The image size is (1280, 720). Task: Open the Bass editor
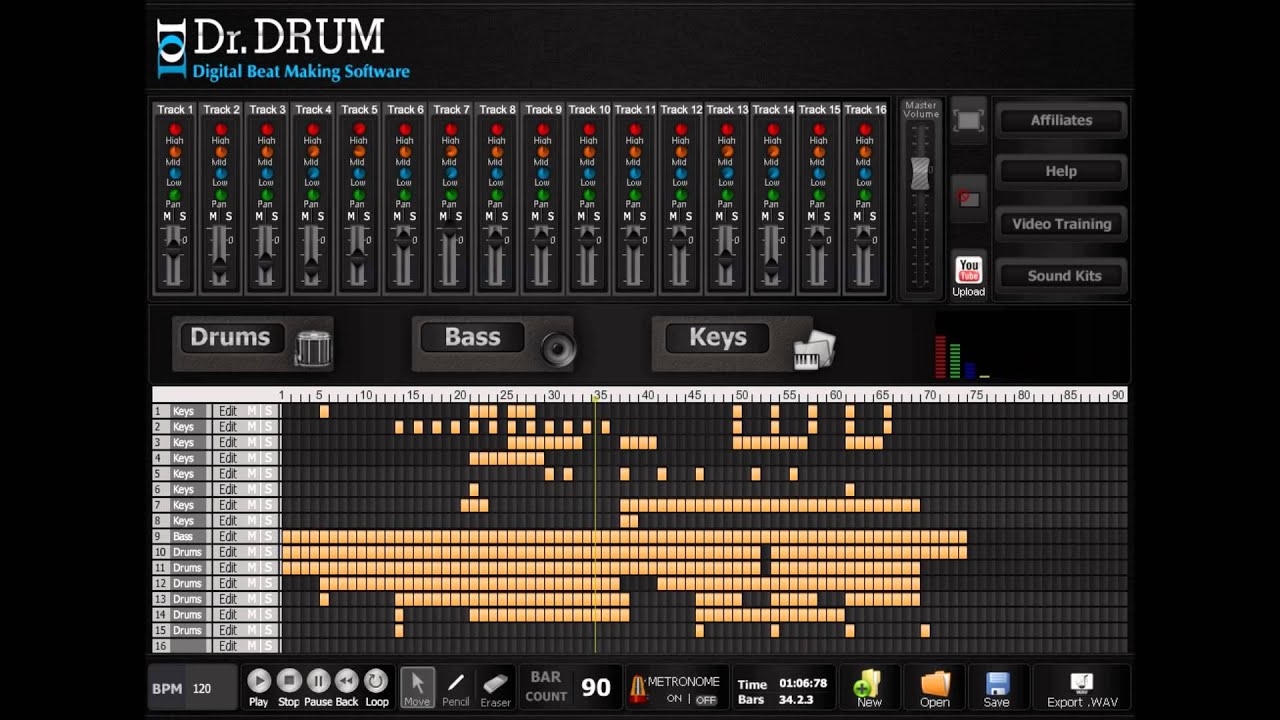click(472, 337)
